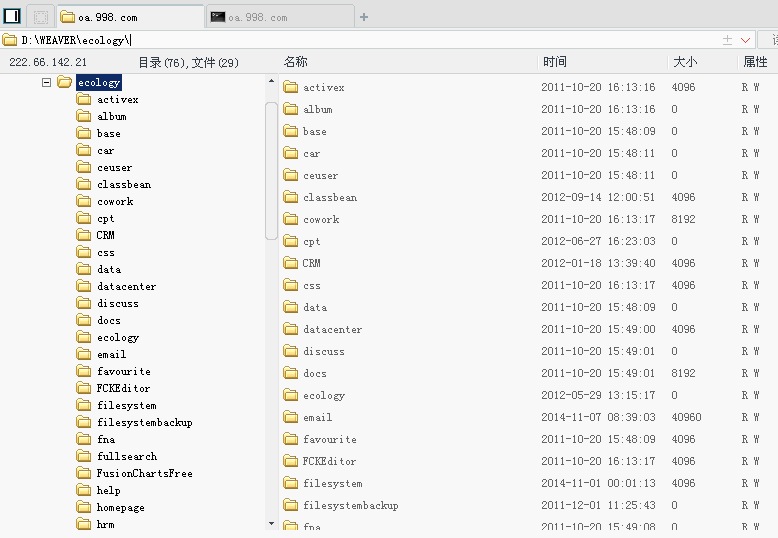Viewport: 778px width, 538px height.
Task: Select activex folder in the tree
Action: [x=118, y=99]
